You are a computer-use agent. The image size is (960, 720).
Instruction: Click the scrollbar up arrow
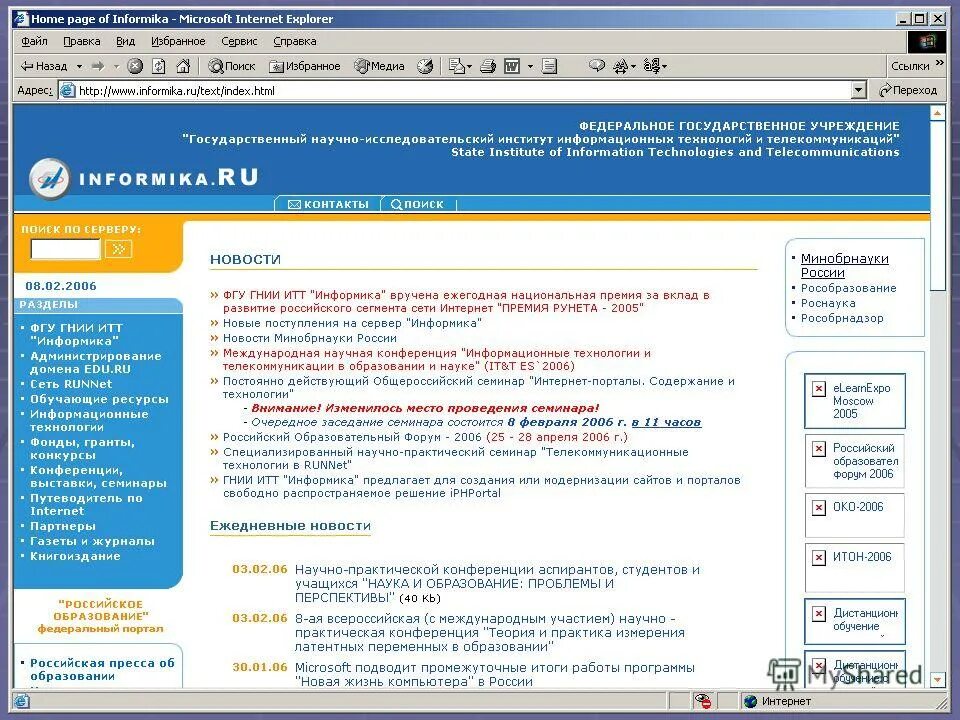[x=937, y=113]
